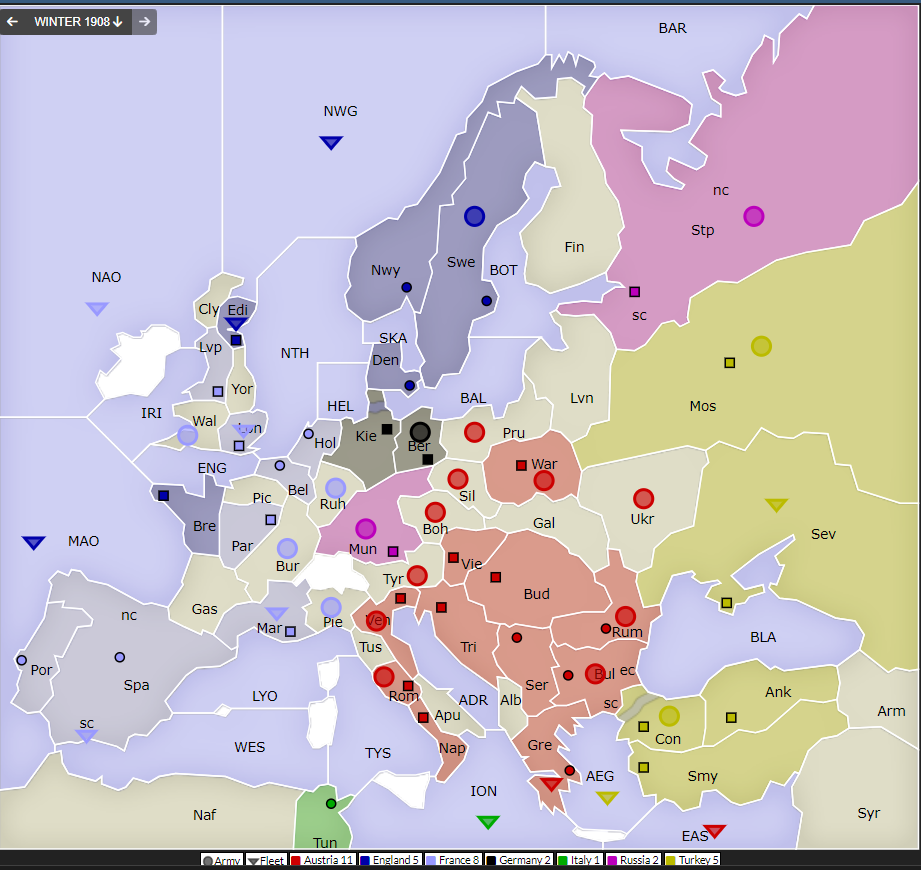This screenshot has width=921, height=870.
Task: Click the supply center square in Paris
Action: coord(271,520)
